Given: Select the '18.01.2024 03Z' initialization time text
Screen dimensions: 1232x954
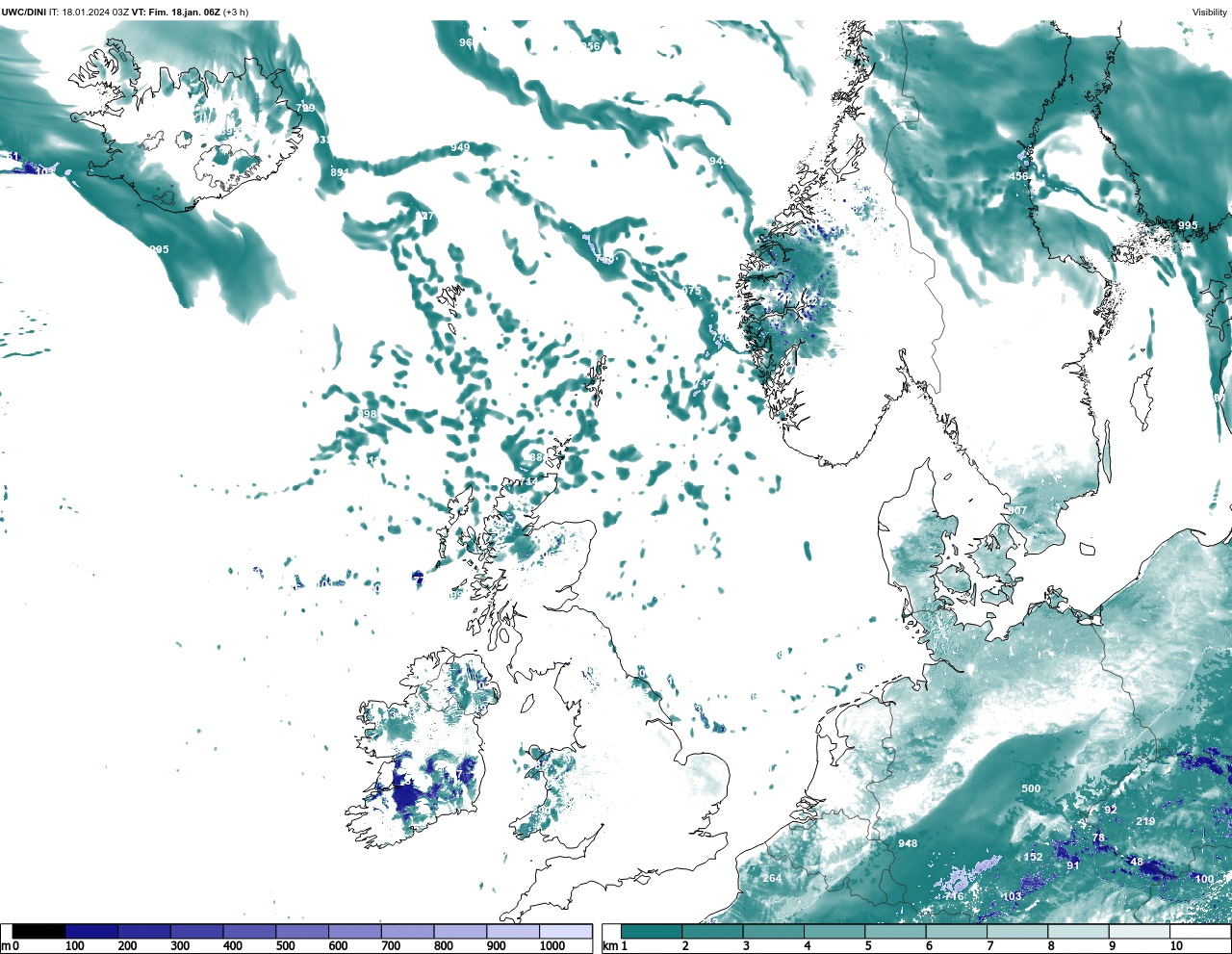Looking at the screenshot, I should pos(95,12).
